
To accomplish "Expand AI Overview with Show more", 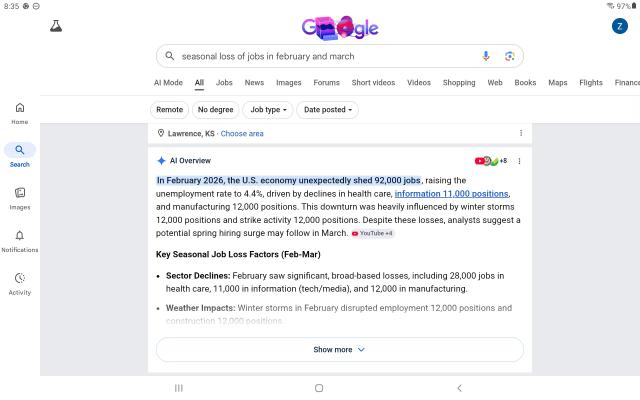I will coord(339,350).
